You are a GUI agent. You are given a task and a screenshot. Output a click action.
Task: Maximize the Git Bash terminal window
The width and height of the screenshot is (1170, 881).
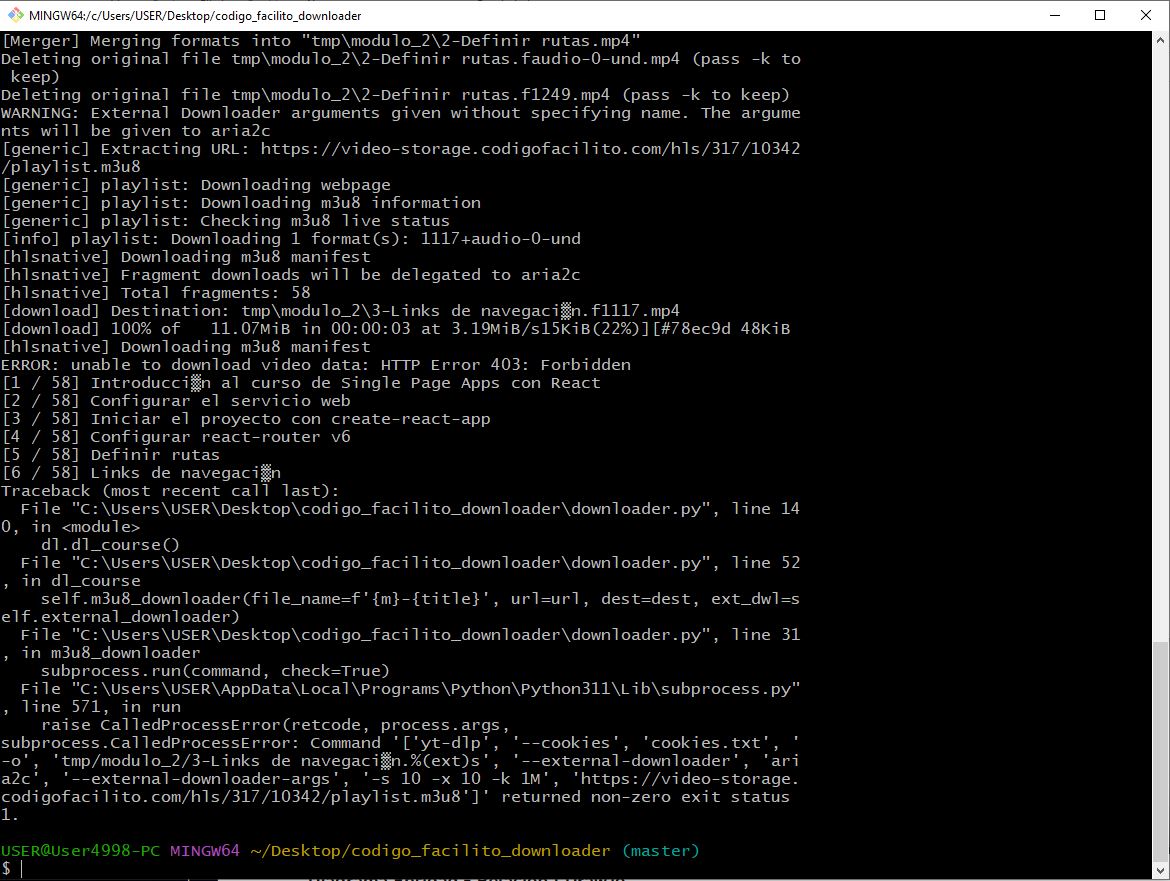pos(1099,15)
